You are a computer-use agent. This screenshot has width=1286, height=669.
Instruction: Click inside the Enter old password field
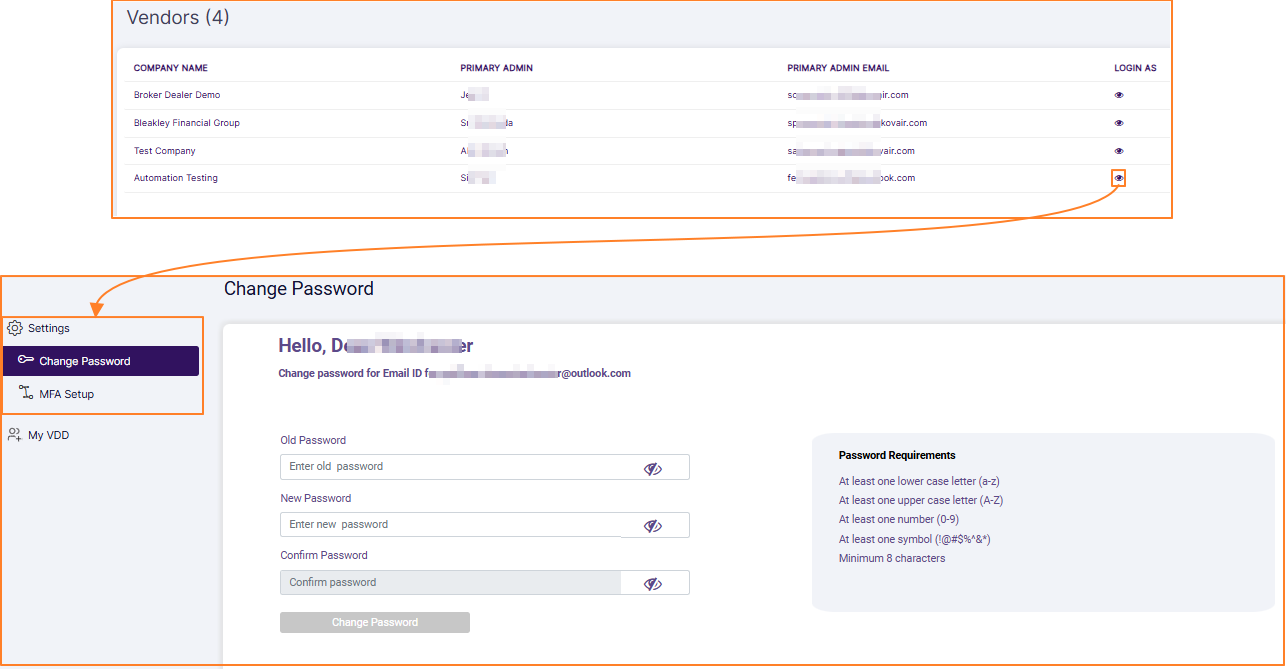pos(450,466)
